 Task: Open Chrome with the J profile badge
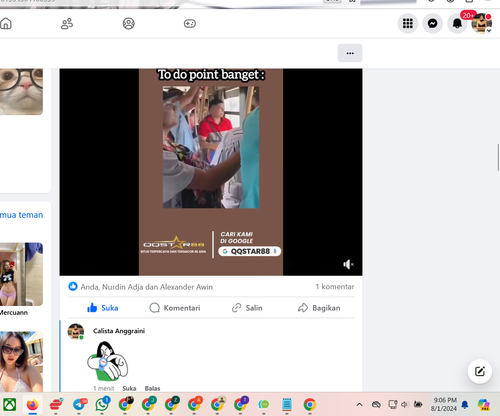click(x=148, y=405)
